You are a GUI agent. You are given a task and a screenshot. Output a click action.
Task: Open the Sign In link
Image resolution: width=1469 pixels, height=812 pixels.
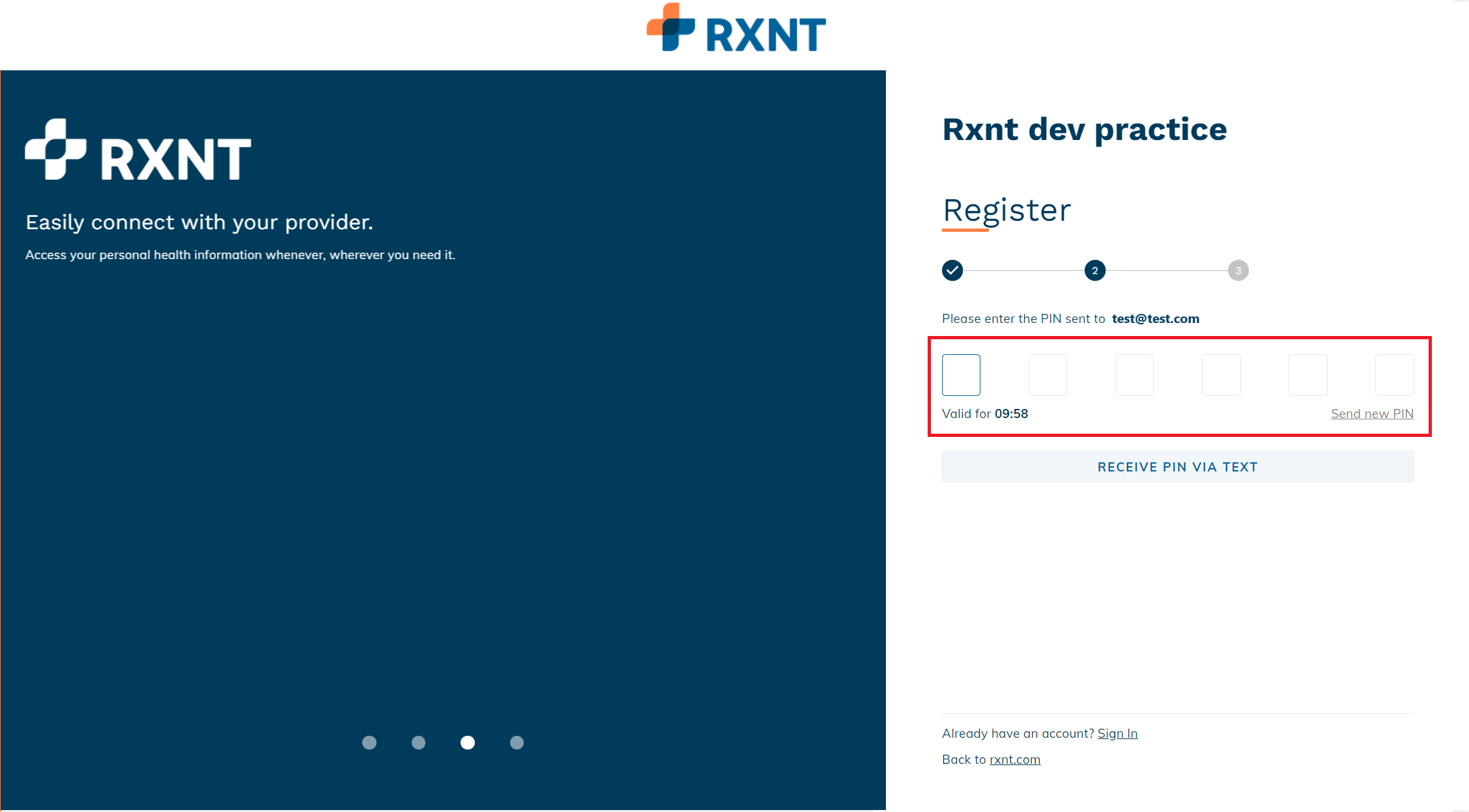pyautogui.click(x=1117, y=733)
